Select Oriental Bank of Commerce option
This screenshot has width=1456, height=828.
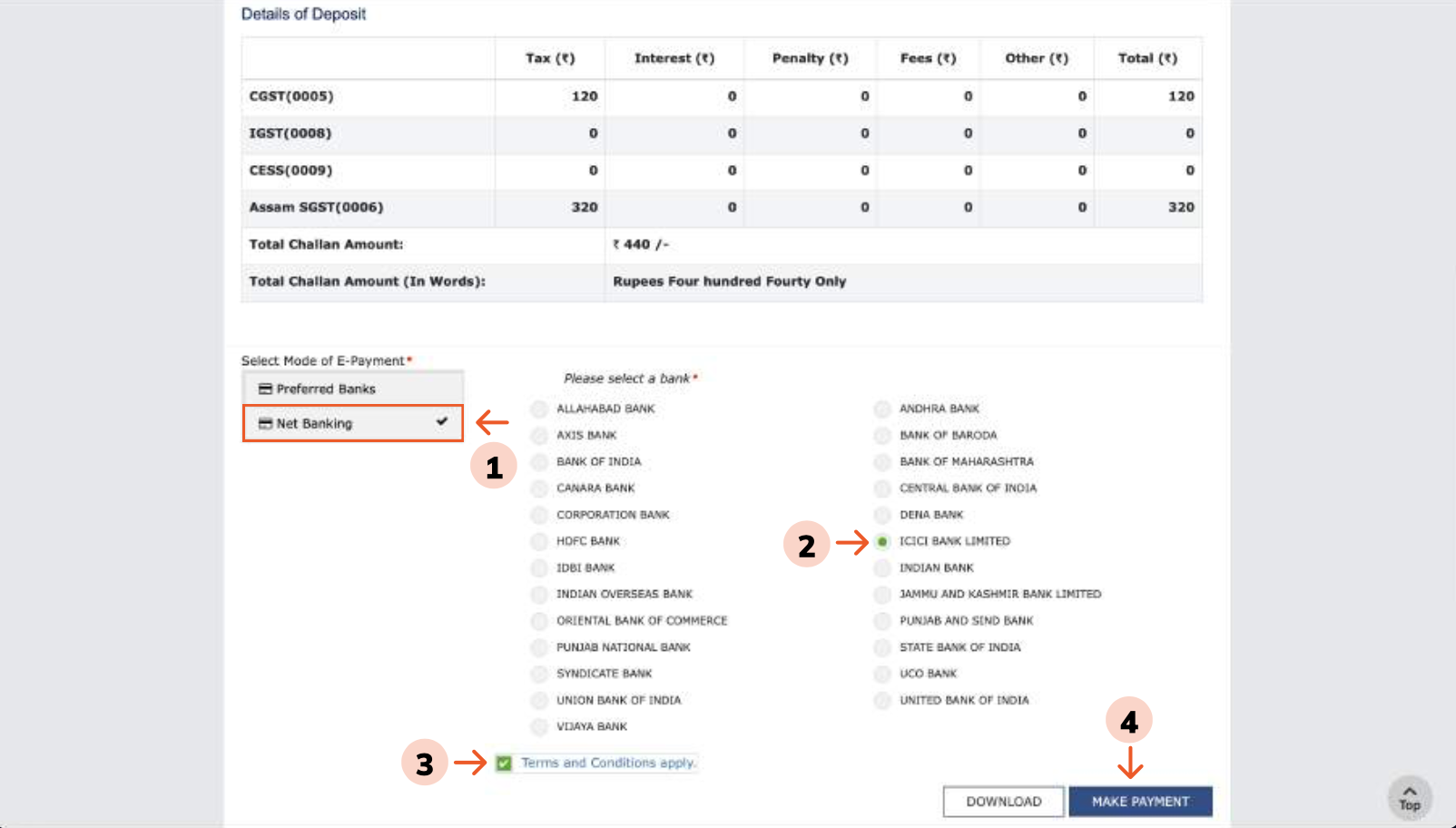click(x=539, y=621)
